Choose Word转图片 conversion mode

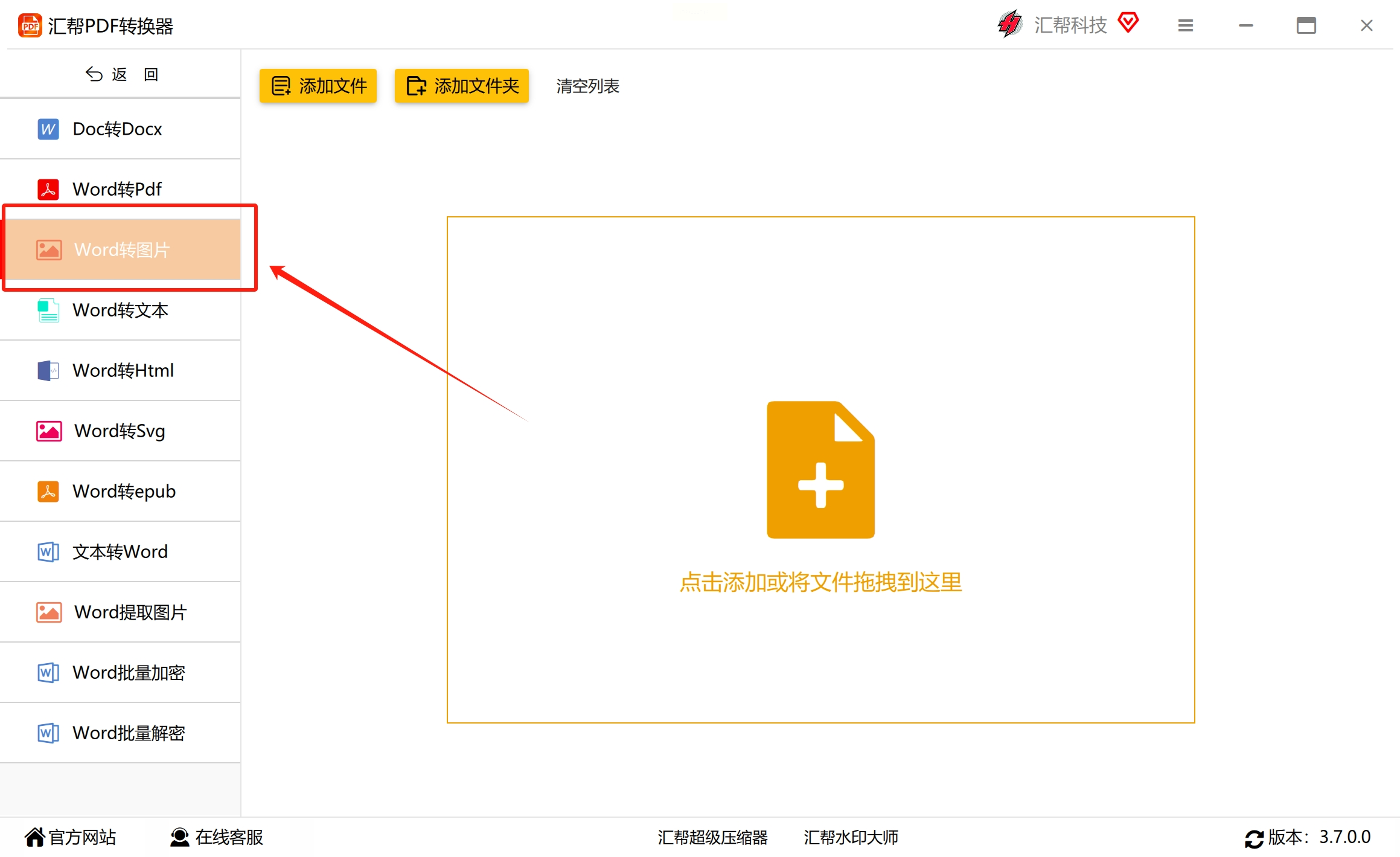point(121,249)
